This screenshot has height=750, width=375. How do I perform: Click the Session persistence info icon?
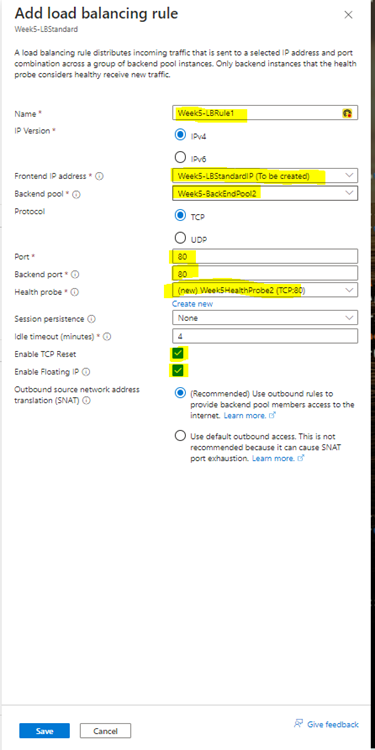91,319
